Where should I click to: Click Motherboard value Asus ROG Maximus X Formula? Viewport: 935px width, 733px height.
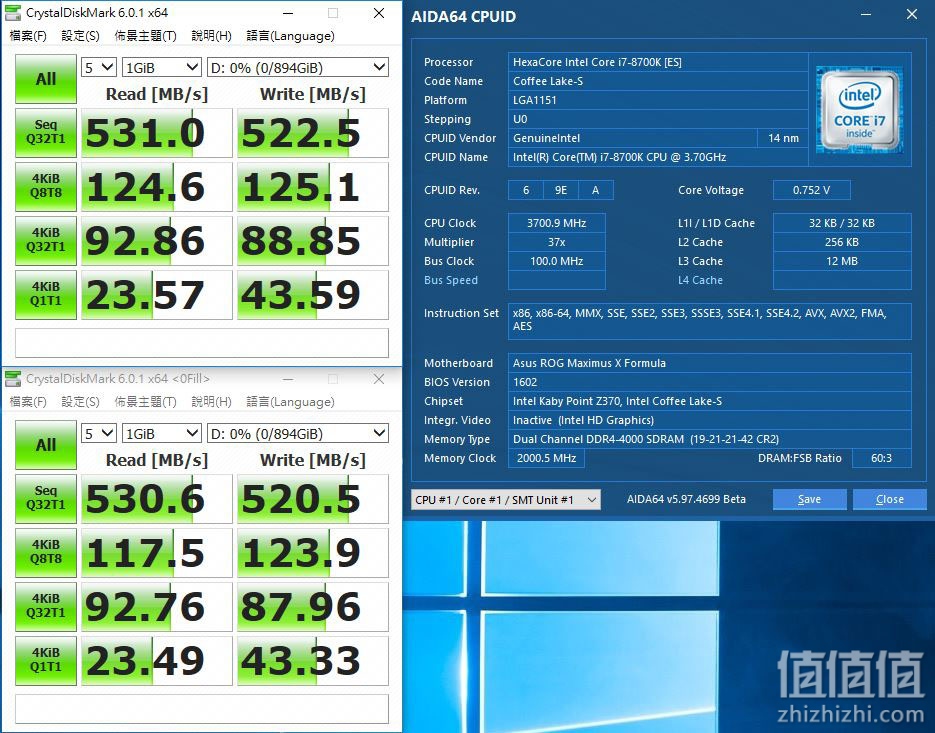710,363
